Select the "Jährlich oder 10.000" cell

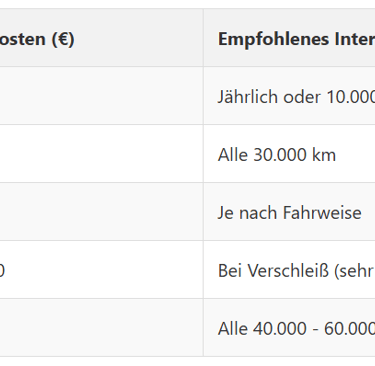coord(289,96)
